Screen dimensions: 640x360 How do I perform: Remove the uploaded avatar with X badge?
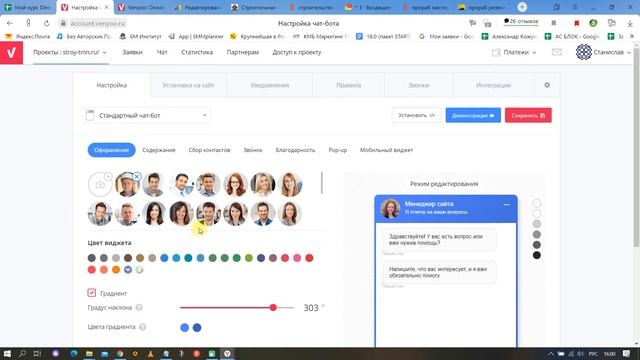tap(137, 176)
